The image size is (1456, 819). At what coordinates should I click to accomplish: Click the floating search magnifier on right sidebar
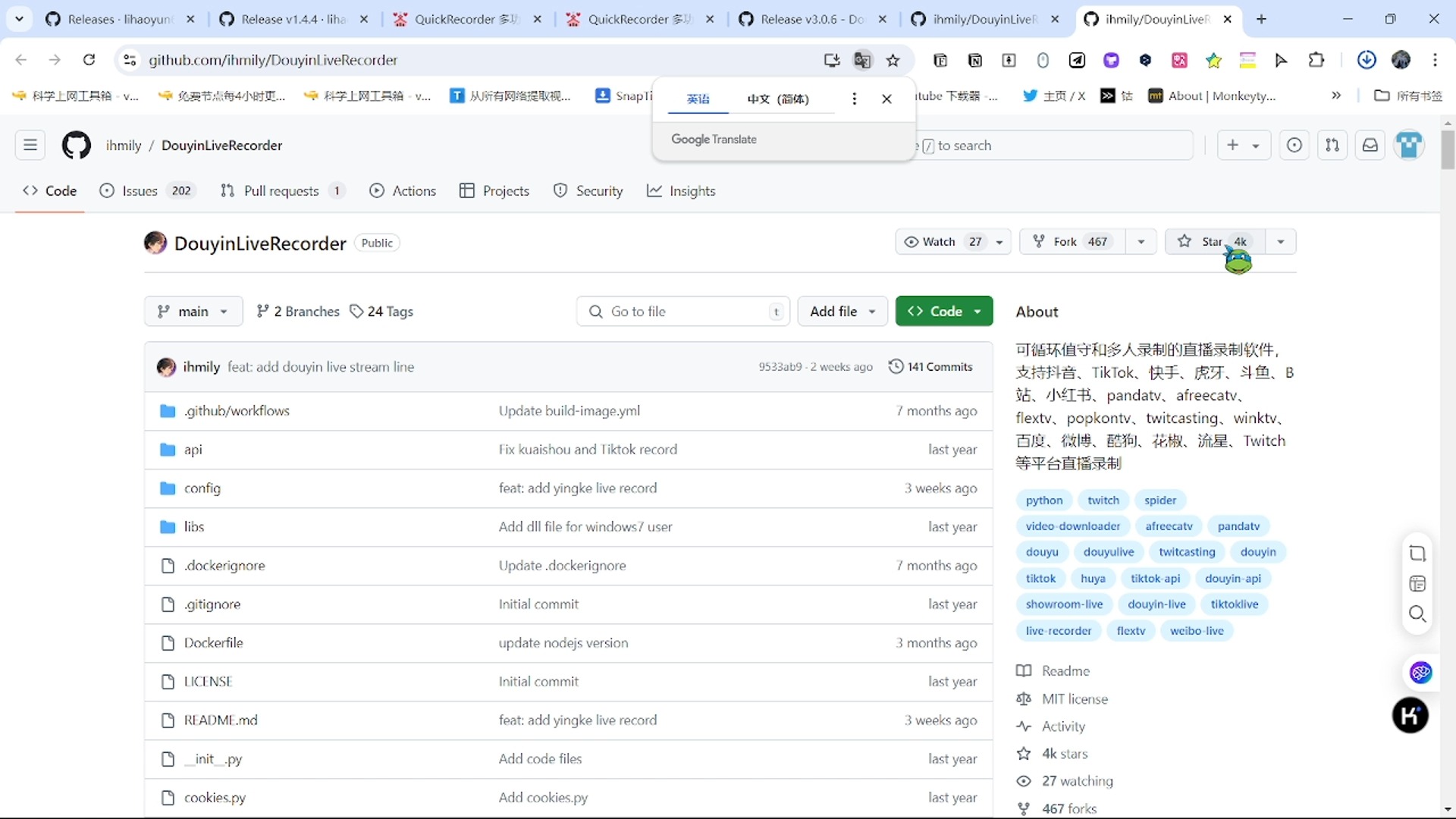[1417, 614]
